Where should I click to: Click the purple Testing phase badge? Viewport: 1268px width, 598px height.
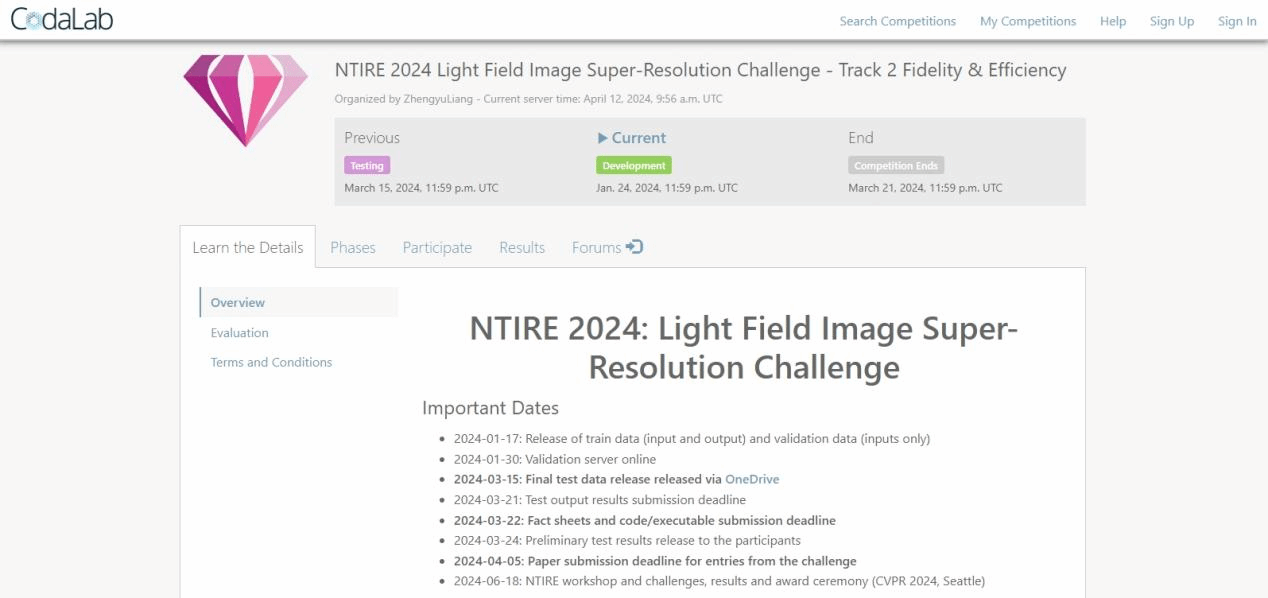tap(367, 166)
